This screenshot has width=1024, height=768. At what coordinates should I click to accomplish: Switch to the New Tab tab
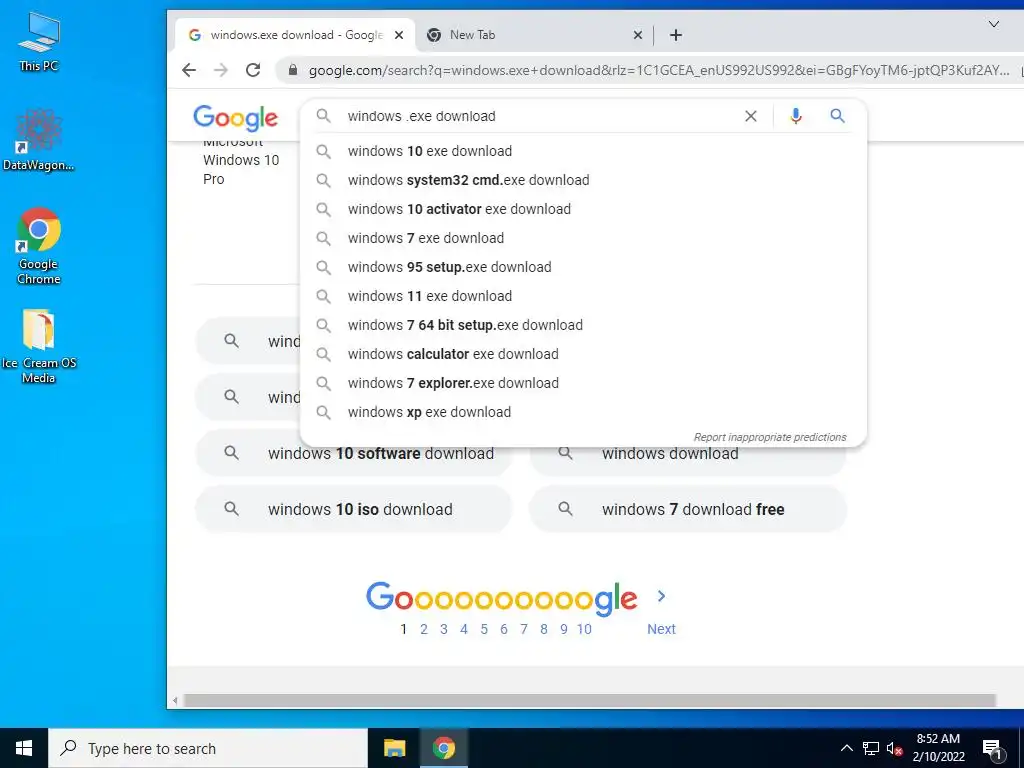534,35
